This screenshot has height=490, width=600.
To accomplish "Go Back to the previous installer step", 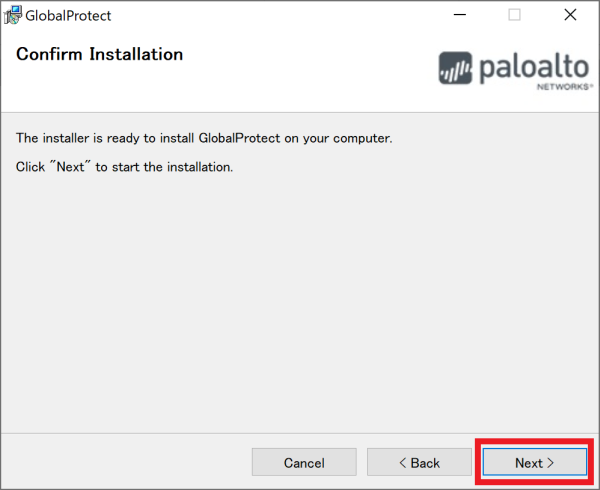I will (419, 462).
